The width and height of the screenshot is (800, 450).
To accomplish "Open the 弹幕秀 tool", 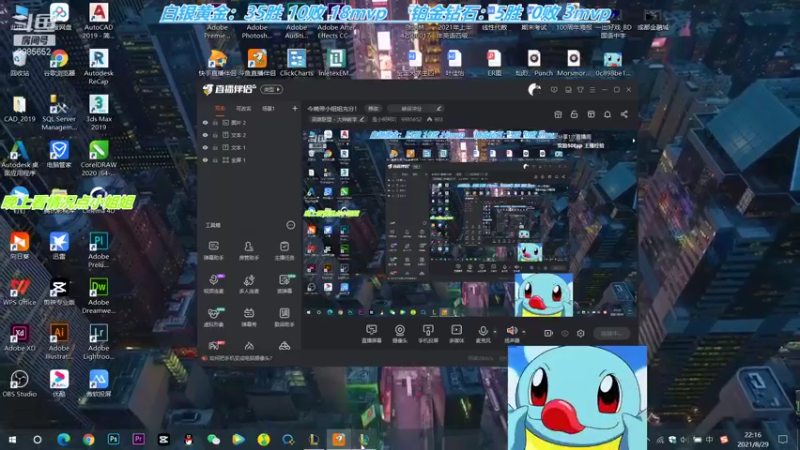I will pos(248,317).
